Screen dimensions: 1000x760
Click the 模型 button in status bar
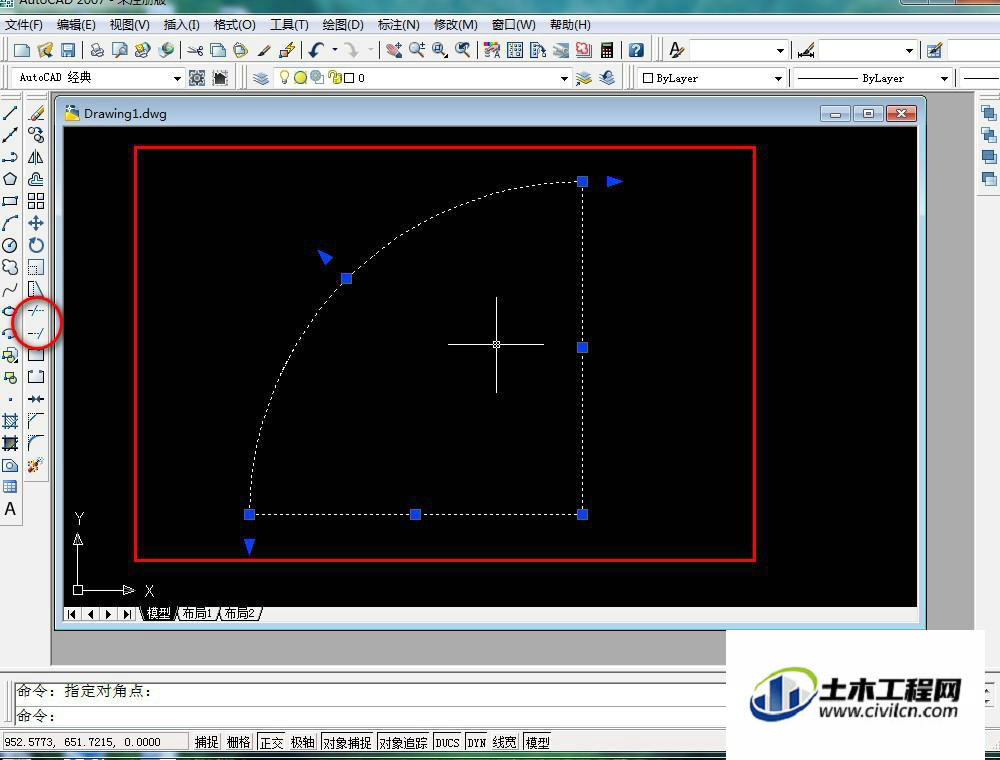[x=537, y=742]
